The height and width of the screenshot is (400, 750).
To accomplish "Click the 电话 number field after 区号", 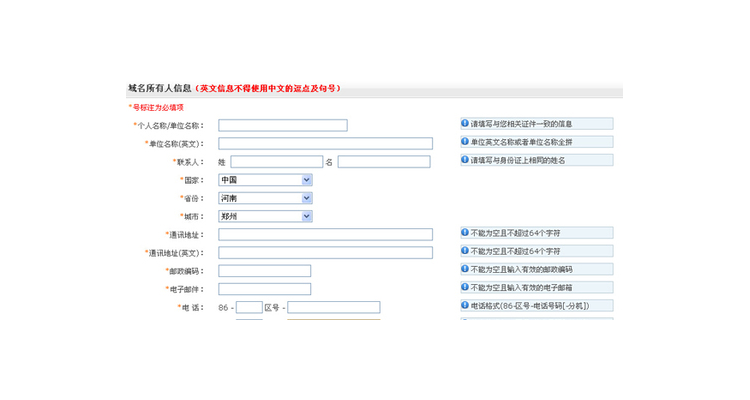I will 333,307.
